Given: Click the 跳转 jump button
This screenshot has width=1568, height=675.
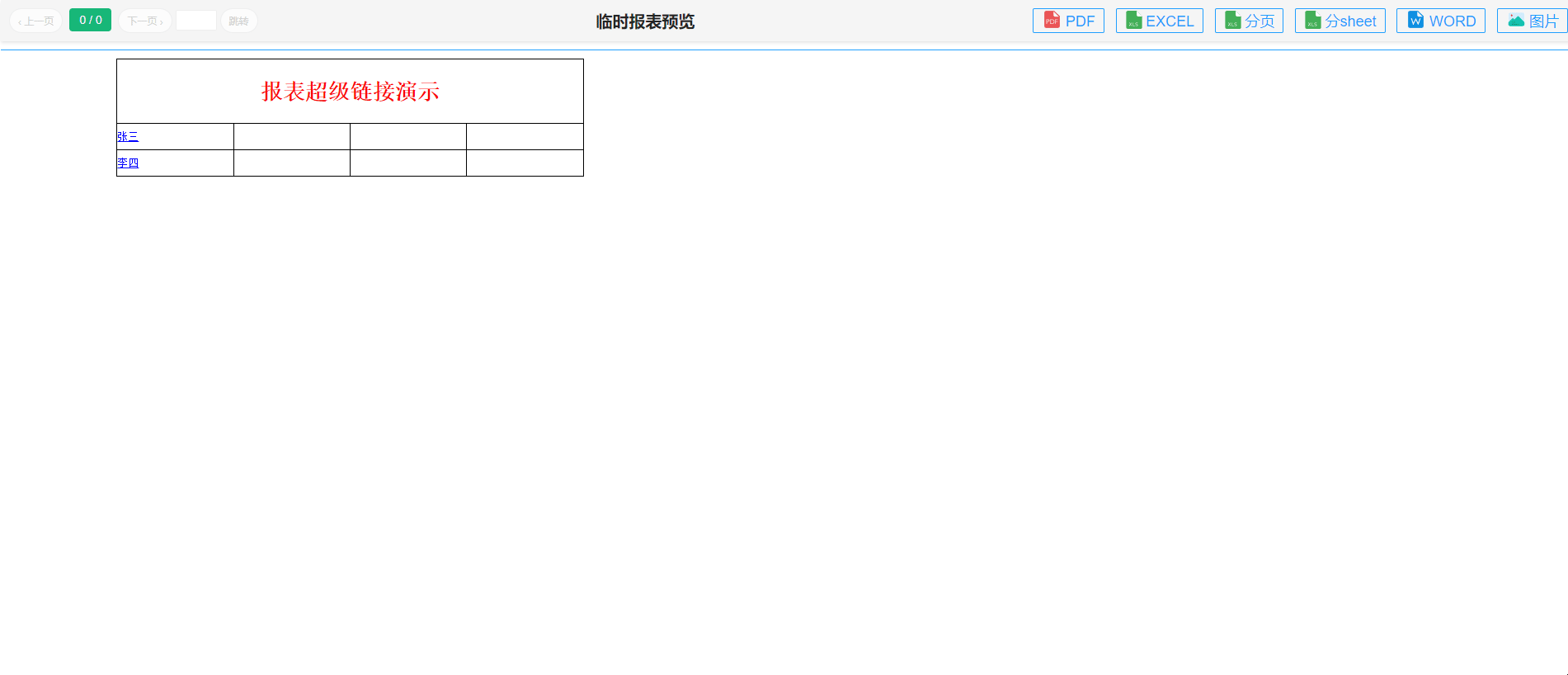Looking at the screenshot, I should click(239, 21).
